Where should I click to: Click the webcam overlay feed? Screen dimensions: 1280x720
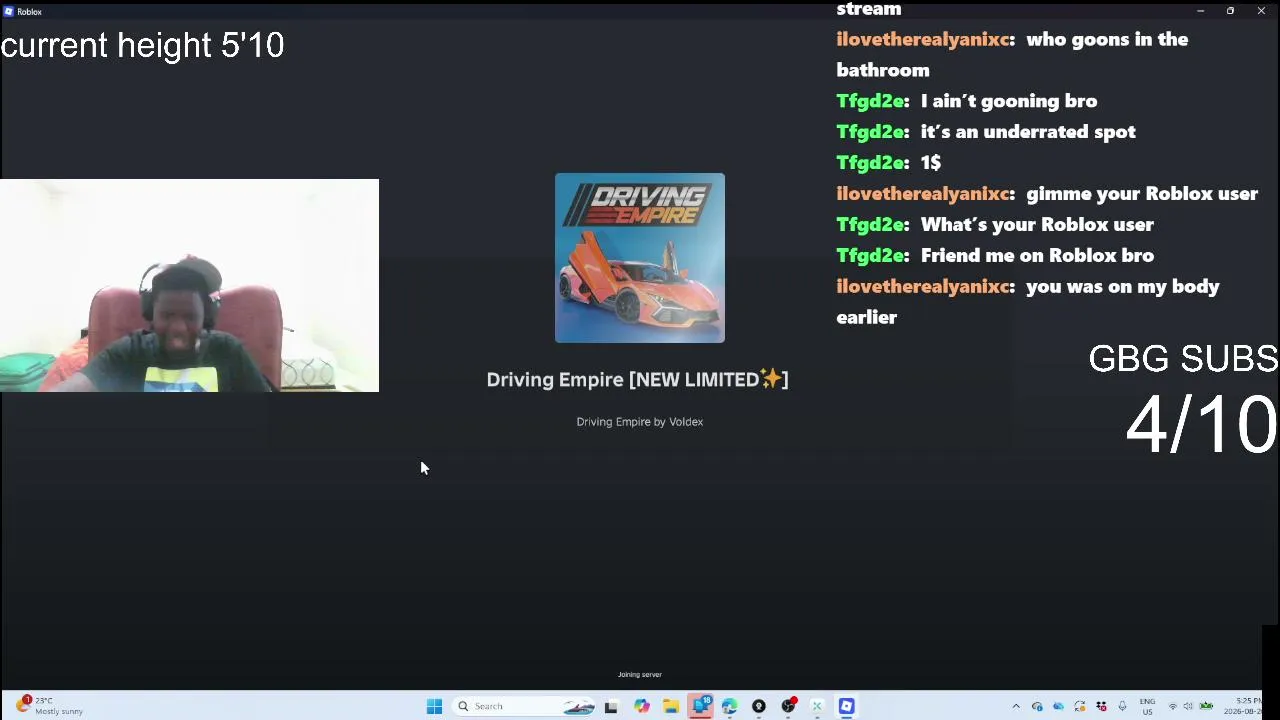click(x=189, y=285)
